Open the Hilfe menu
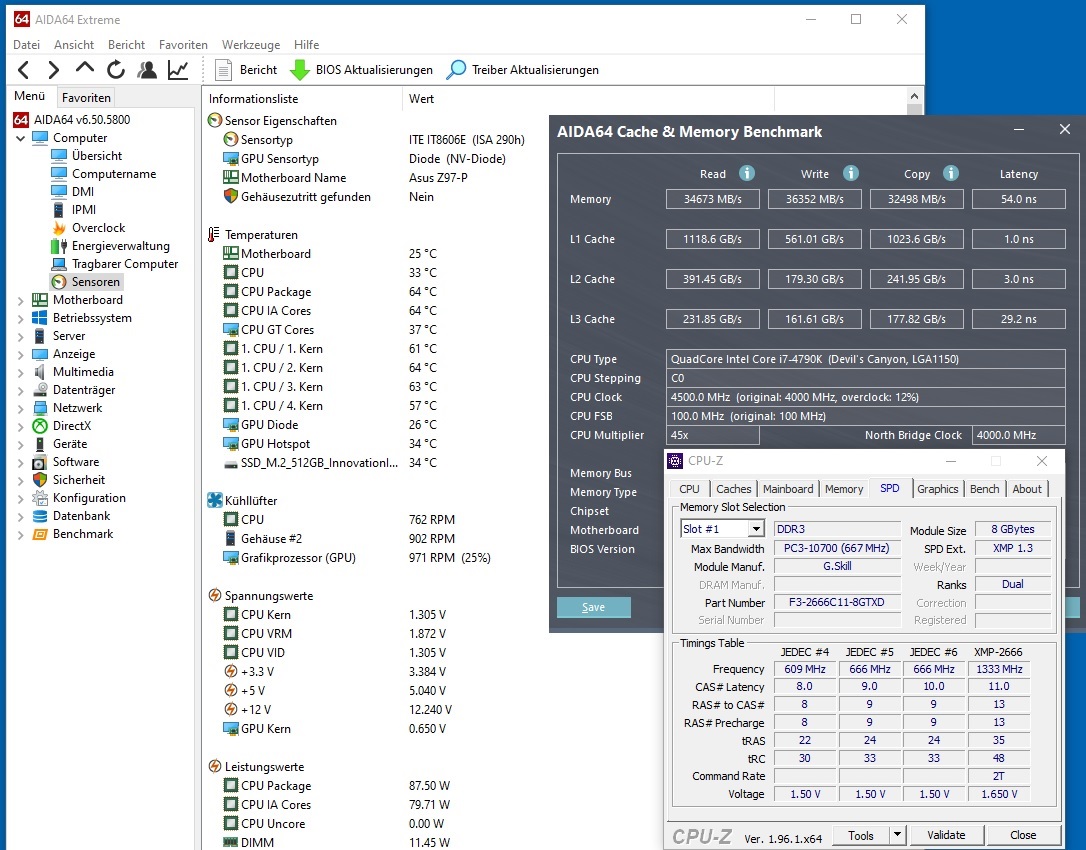Screen dimensions: 1086x850 (306, 44)
